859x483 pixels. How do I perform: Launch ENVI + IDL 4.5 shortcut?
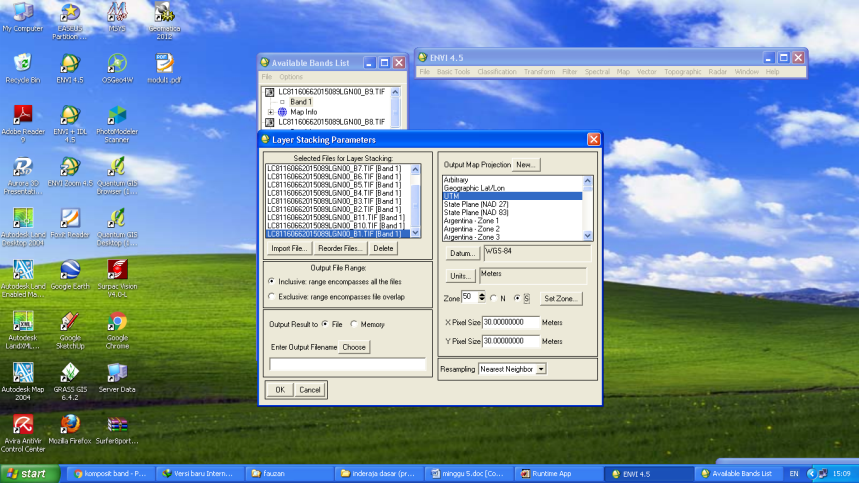(70, 124)
